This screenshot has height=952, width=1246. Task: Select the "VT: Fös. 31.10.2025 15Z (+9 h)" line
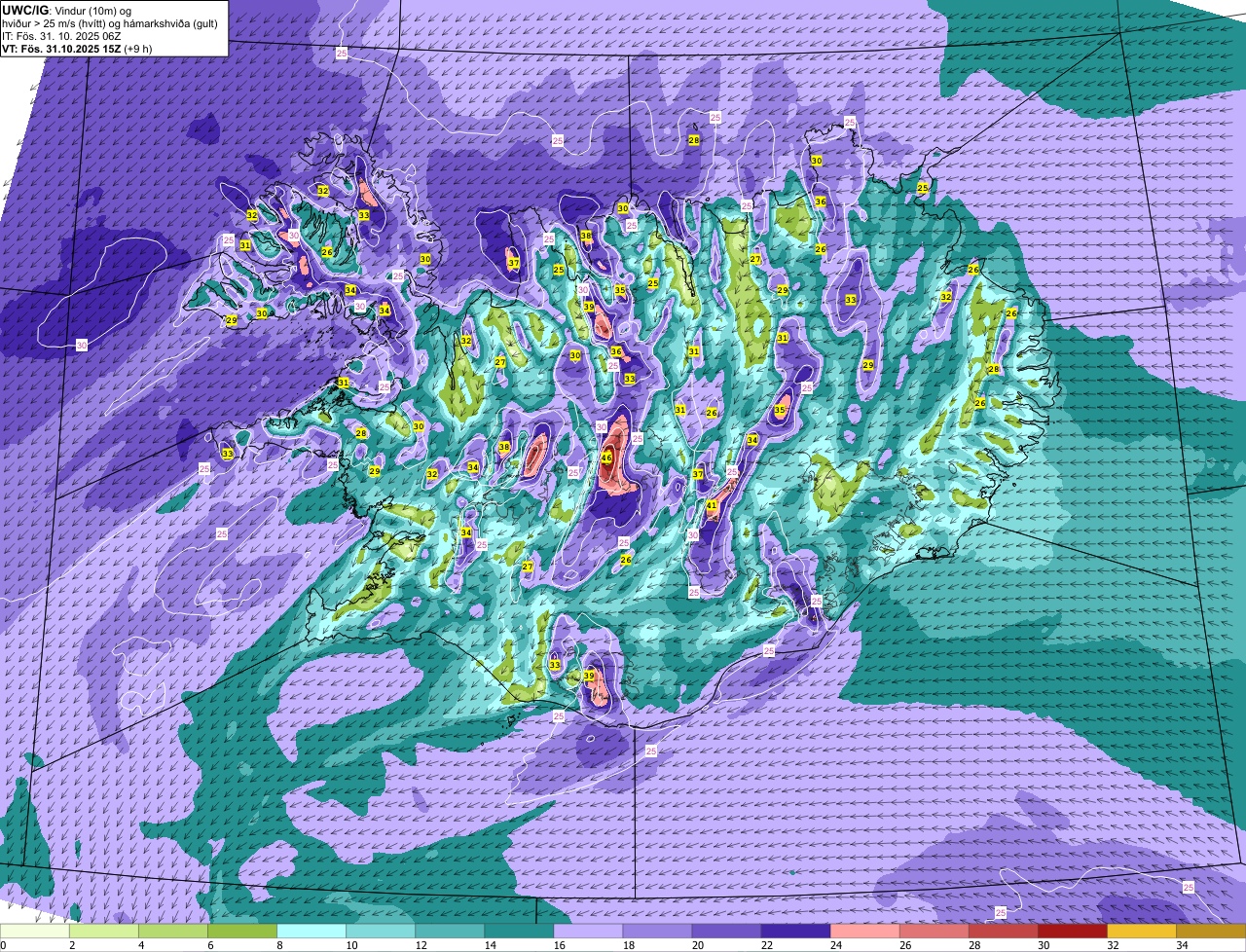tap(77, 48)
